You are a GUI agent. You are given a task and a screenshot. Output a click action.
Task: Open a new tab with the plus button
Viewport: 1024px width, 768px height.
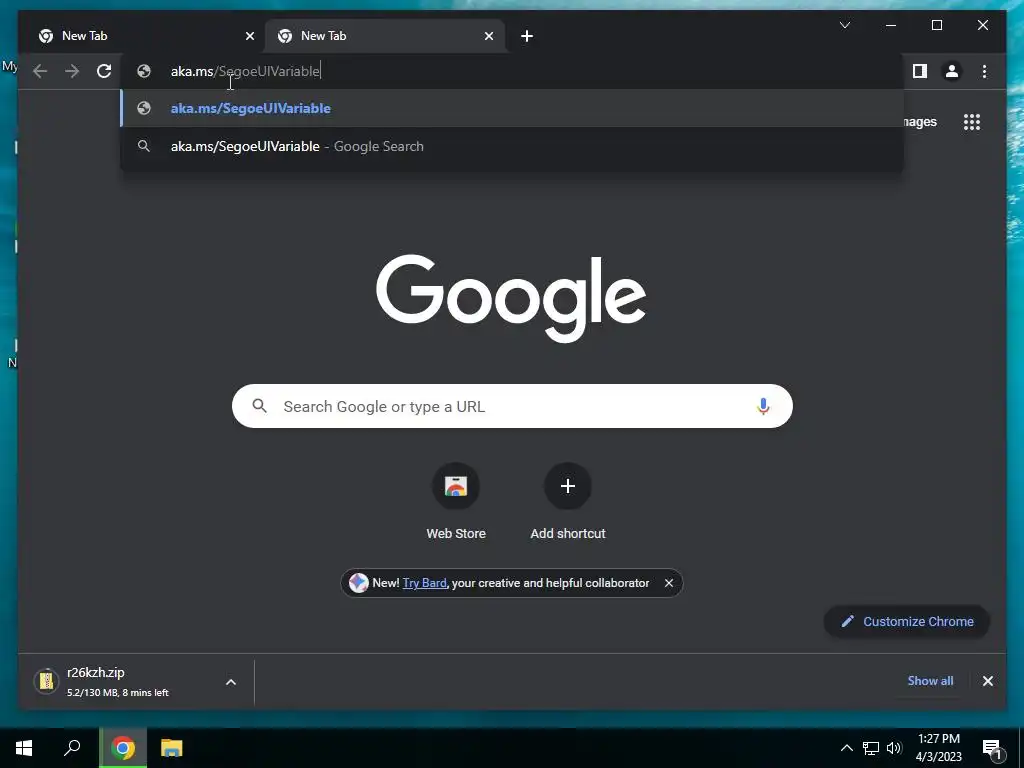point(527,36)
